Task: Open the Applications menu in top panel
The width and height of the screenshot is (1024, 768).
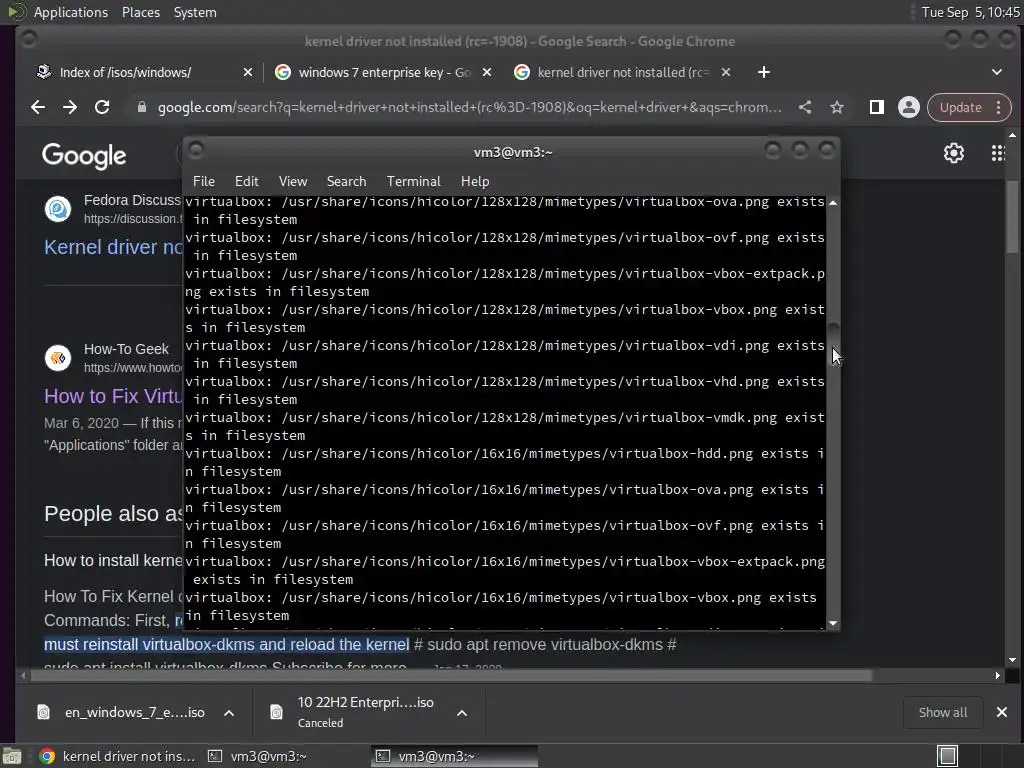Action: click(x=71, y=12)
